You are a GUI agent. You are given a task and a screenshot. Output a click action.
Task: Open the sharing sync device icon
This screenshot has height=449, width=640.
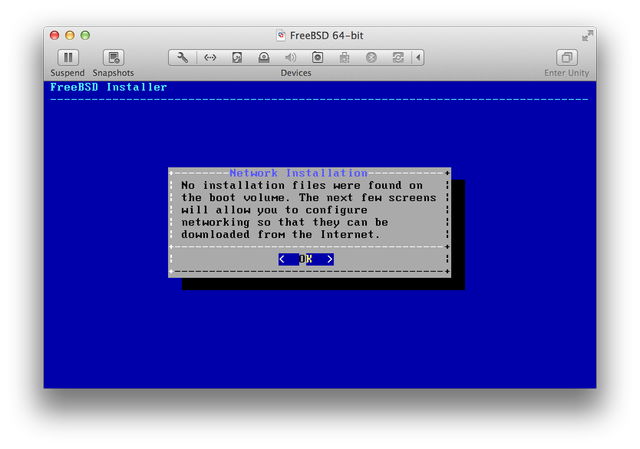click(x=398, y=58)
